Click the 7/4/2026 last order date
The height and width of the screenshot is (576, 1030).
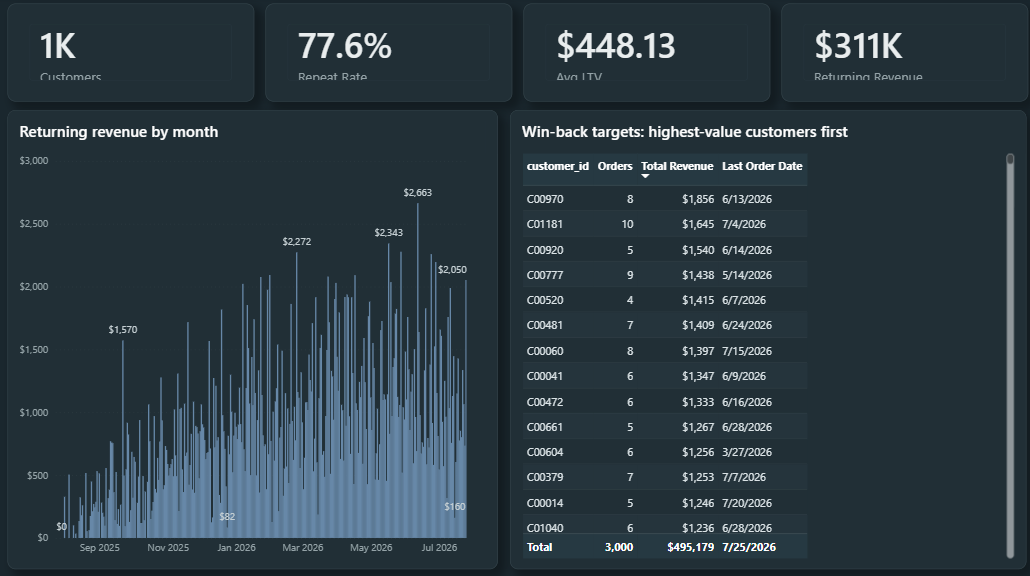click(x=744, y=224)
